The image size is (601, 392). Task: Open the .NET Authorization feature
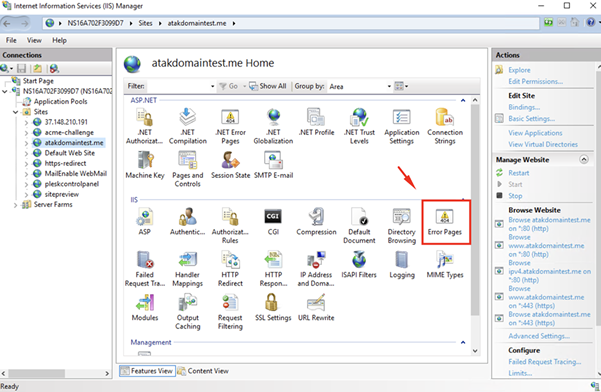tap(145, 126)
